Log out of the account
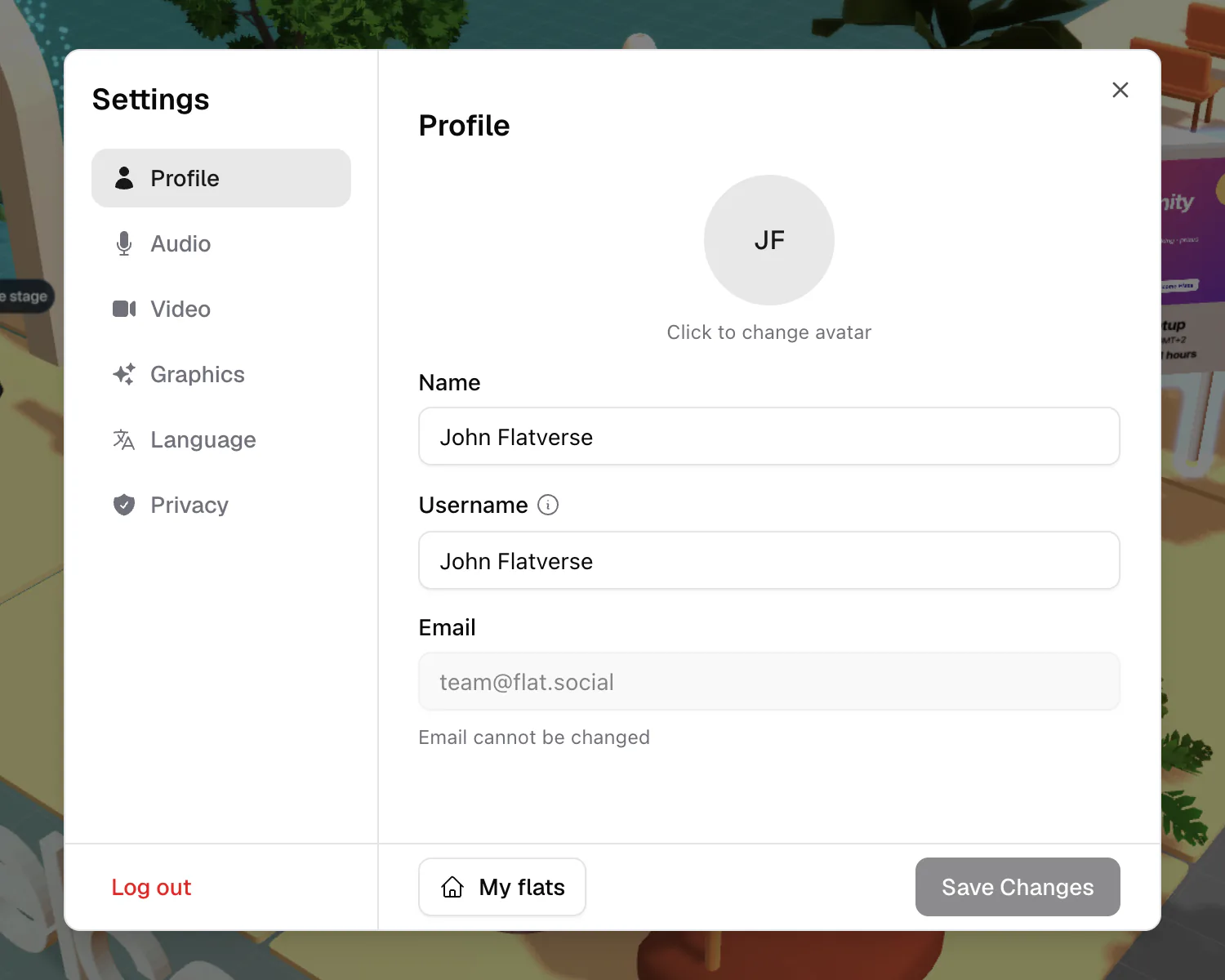Image resolution: width=1225 pixels, height=980 pixels. pyautogui.click(x=151, y=887)
